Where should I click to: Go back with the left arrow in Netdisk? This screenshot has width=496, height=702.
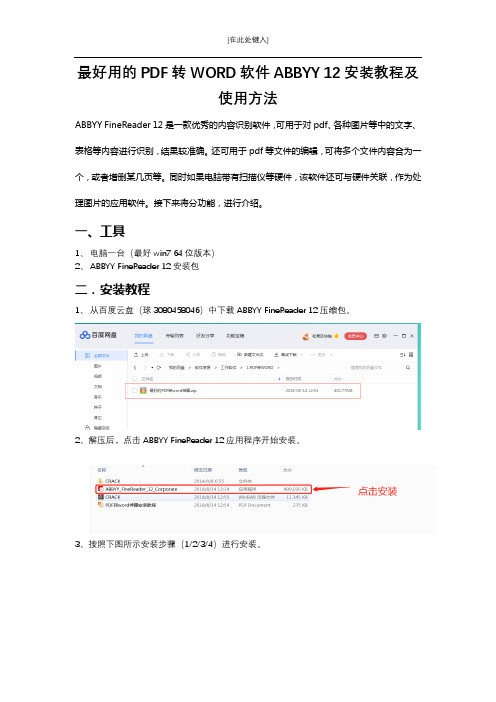point(136,368)
